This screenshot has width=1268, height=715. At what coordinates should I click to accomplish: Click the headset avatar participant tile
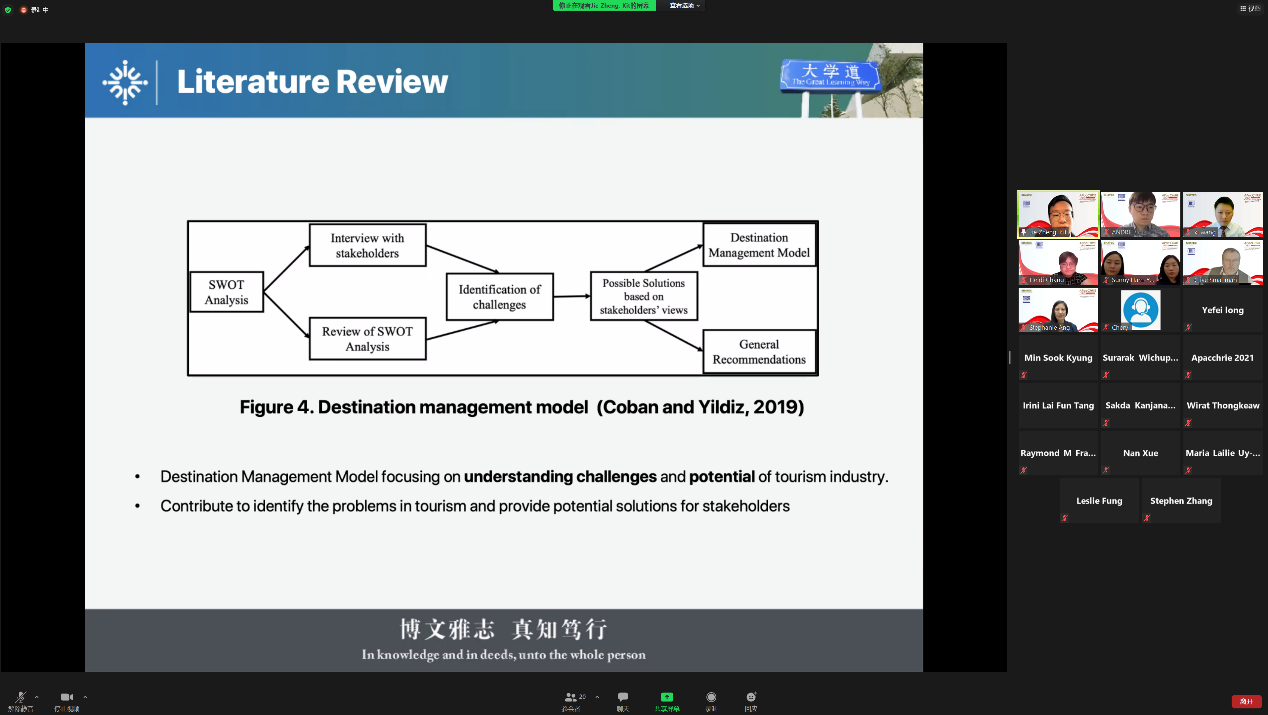click(x=1140, y=310)
